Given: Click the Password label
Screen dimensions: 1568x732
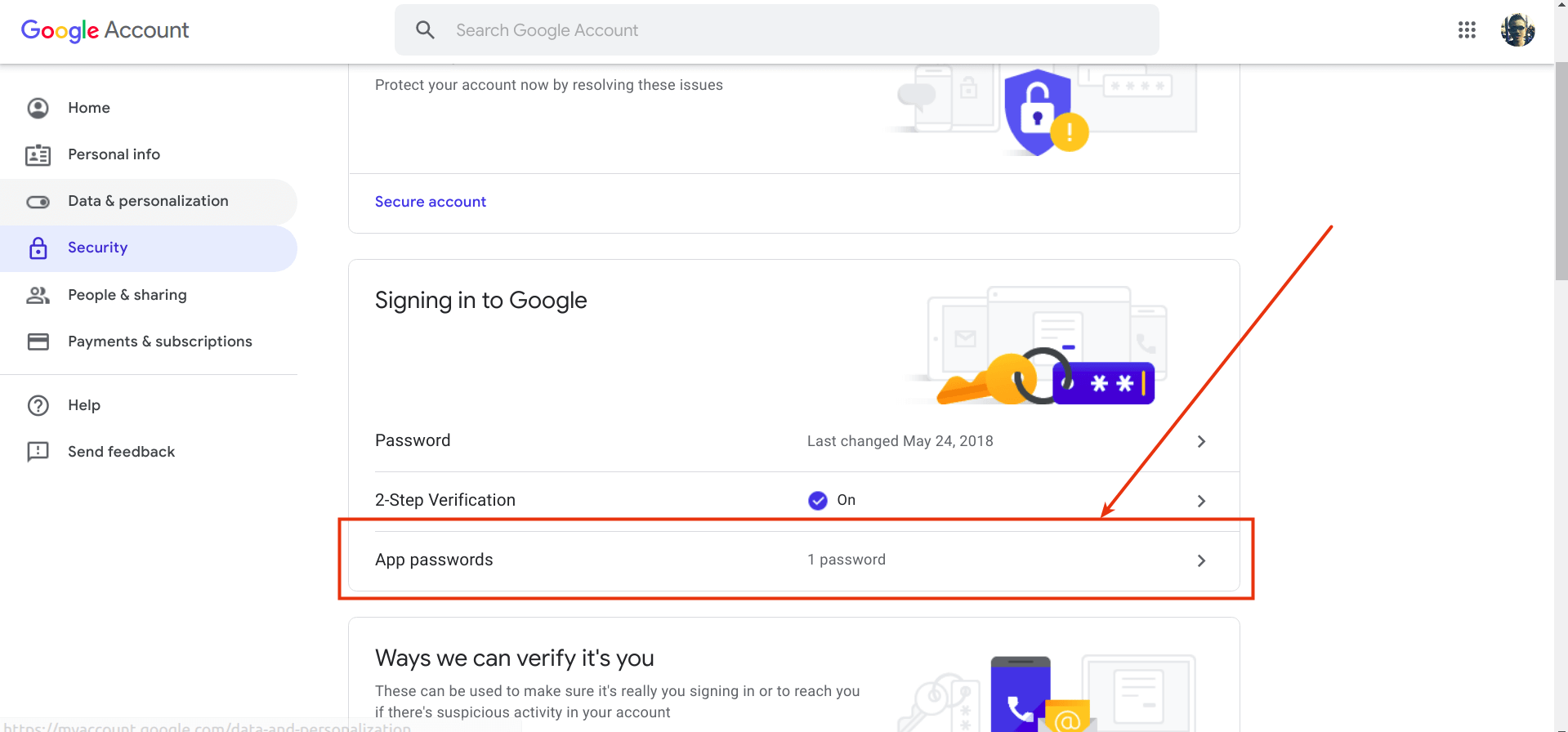Looking at the screenshot, I should pyautogui.click(x=413, y=440).
